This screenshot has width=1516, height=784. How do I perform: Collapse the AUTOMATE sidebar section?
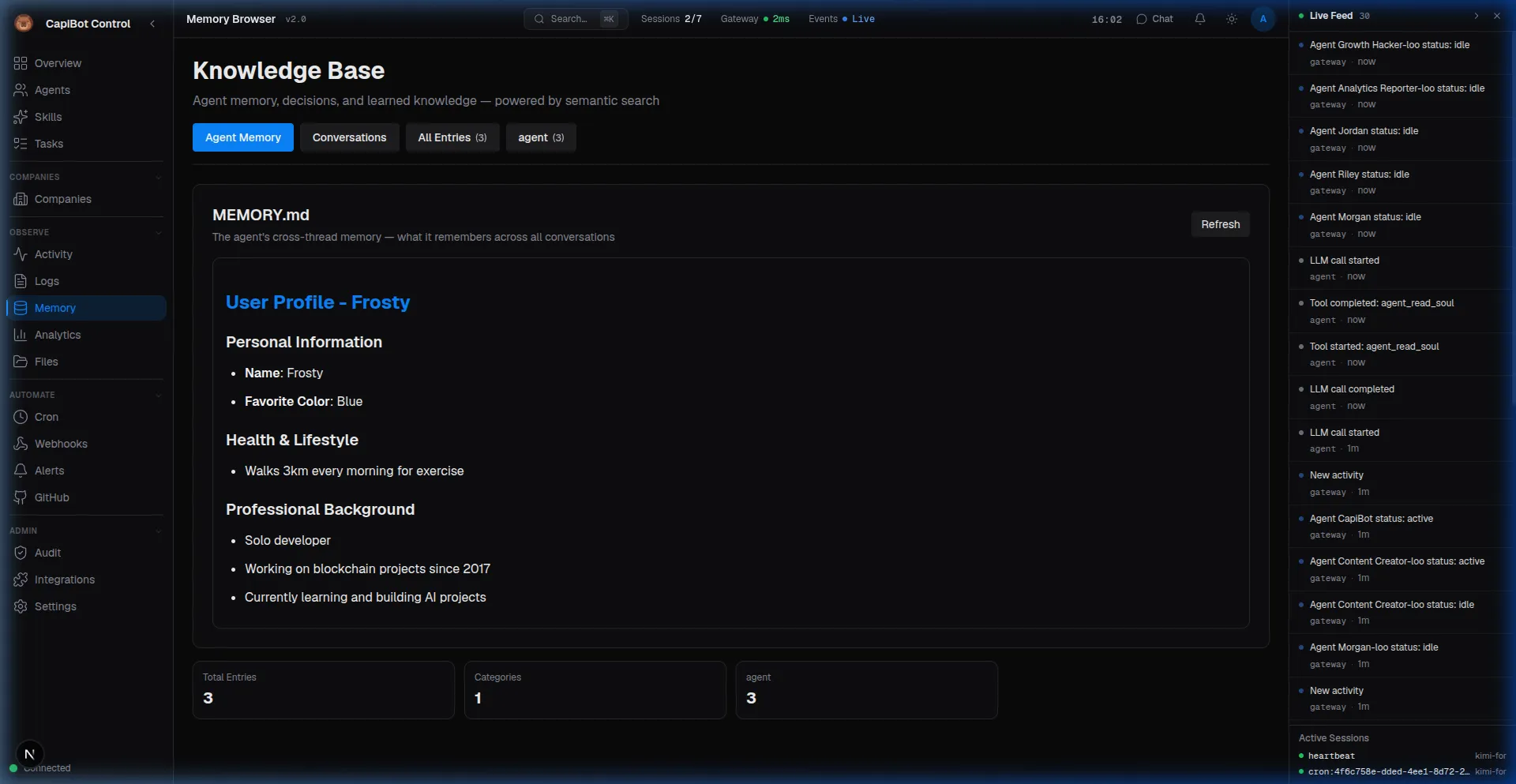158,396
